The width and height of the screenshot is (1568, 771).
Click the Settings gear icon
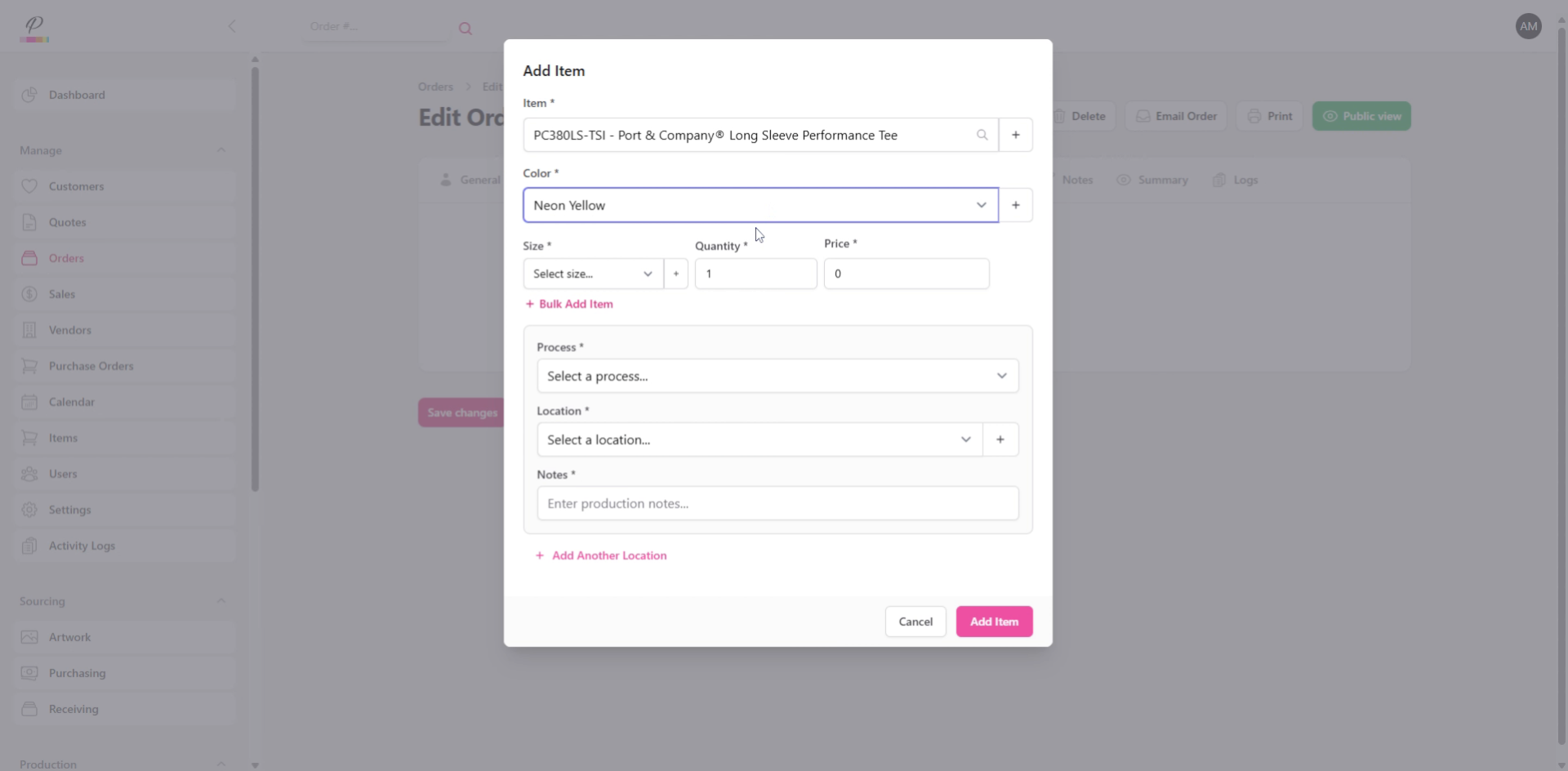29,510
